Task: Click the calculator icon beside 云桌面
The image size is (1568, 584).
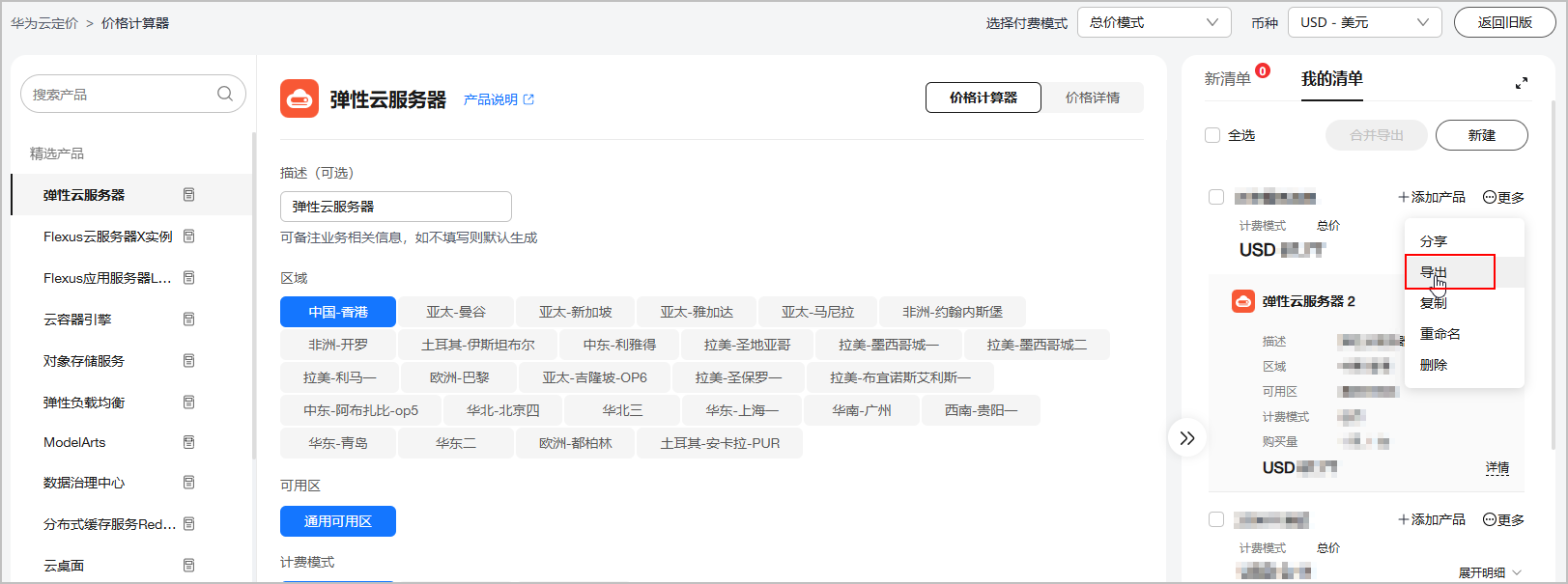Action: pyautogui.click(x=189, y=566)
